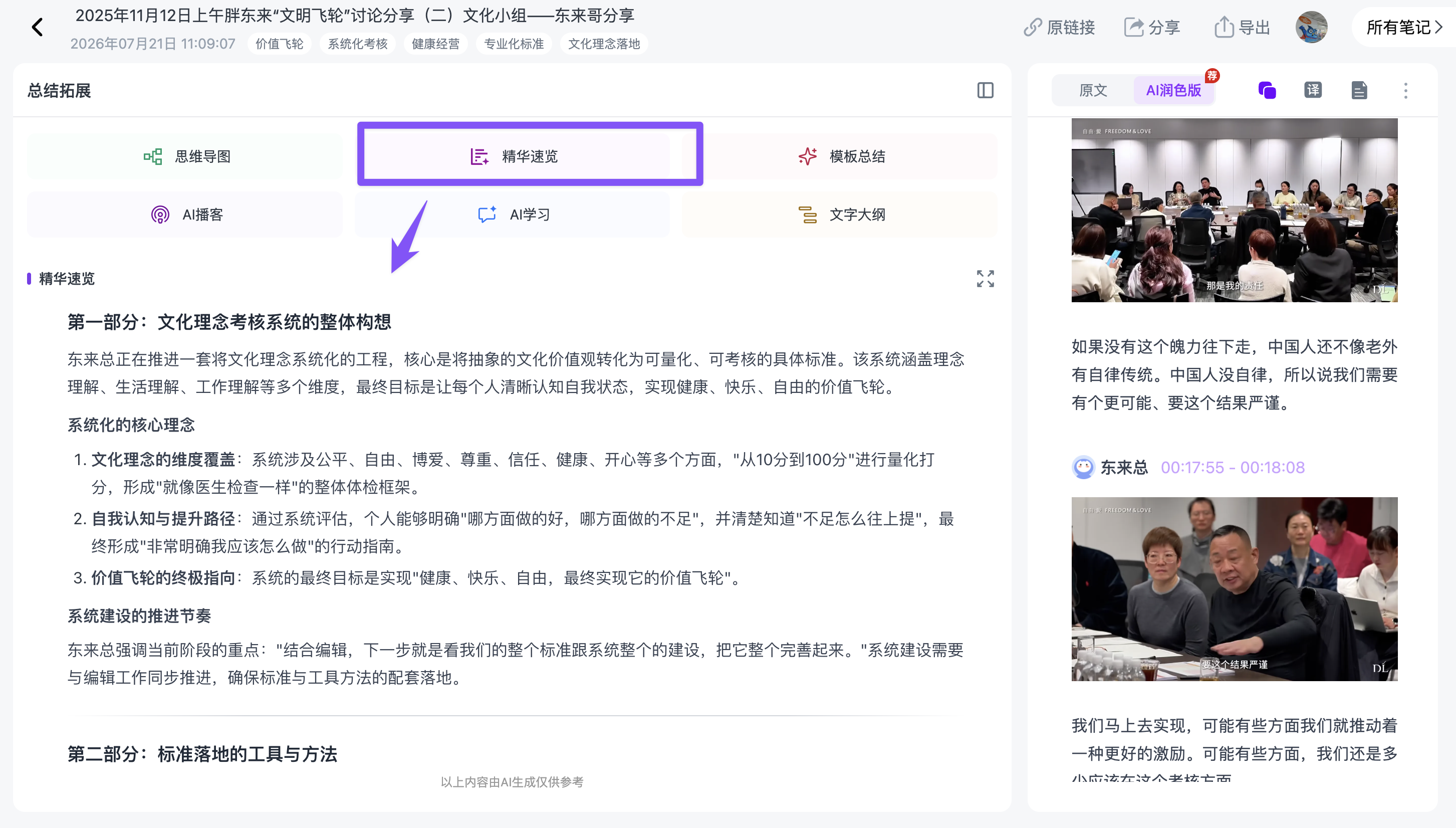Select the 文化理念落地 tag
The height and width of the screenshot is (828, 1456).
pyautogui.click(x=604, y=44)
